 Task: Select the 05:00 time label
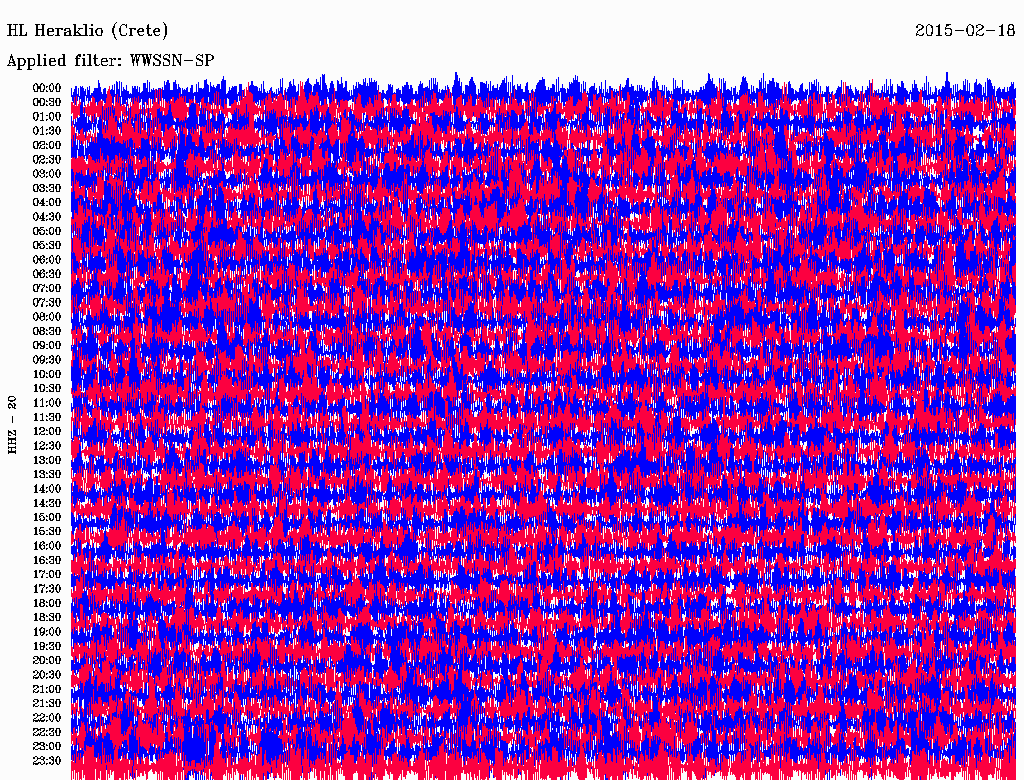pos(46,231)
